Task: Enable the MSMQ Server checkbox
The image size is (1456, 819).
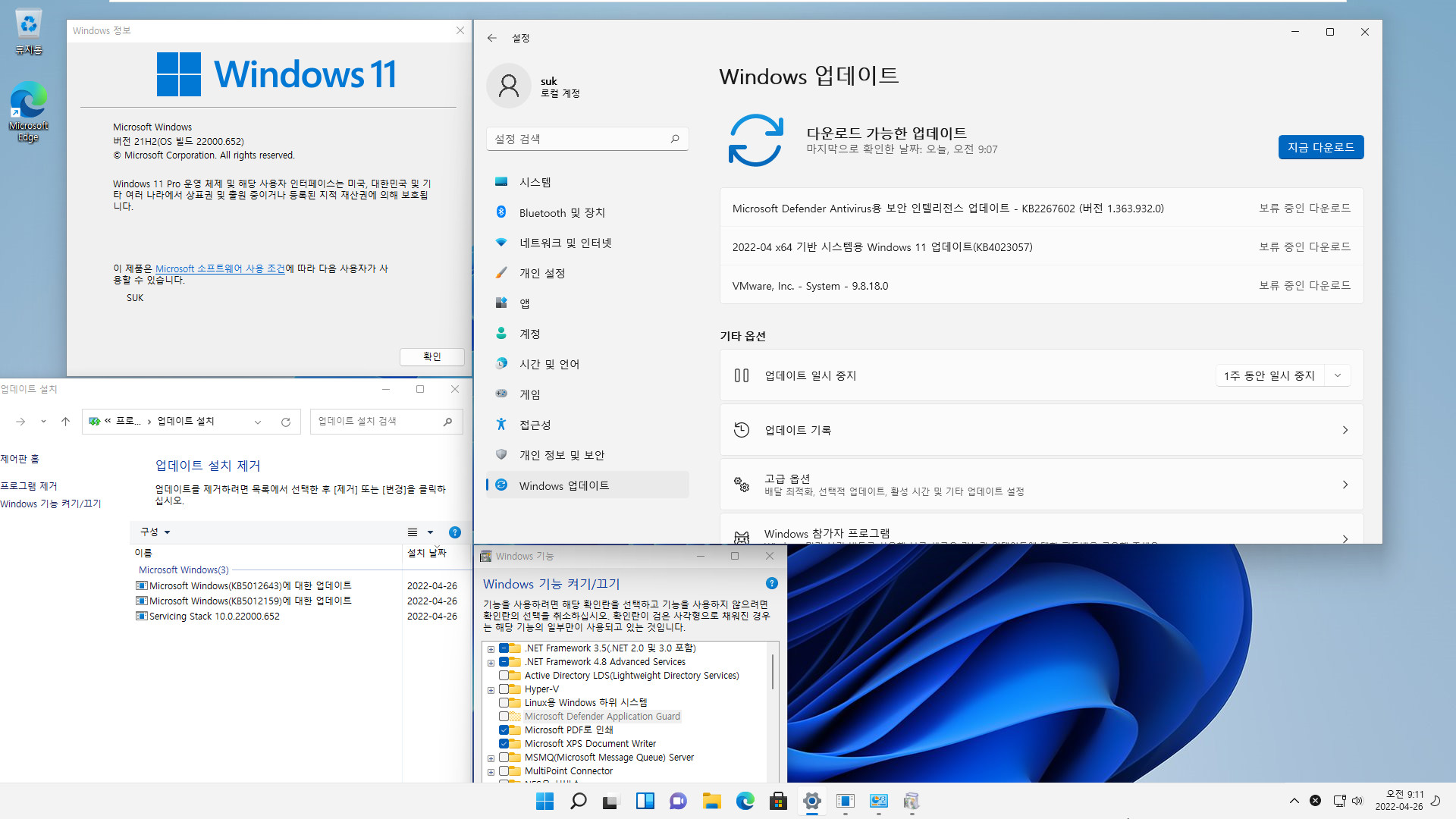Action: tap(504, 758)
